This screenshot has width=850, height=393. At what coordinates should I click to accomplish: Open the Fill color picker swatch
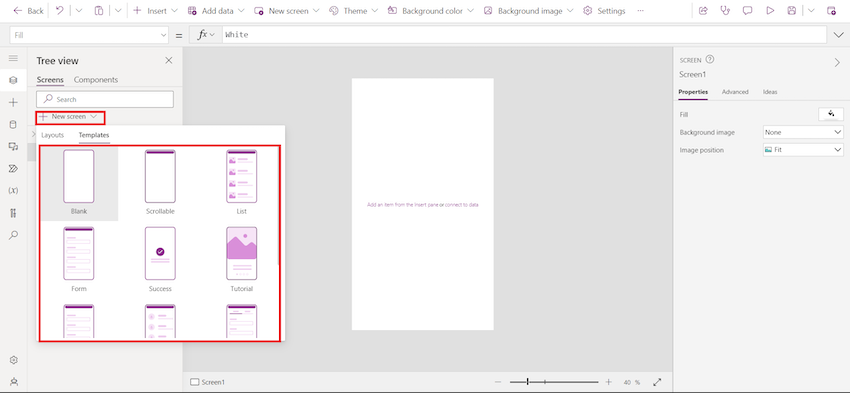point(830,114)
